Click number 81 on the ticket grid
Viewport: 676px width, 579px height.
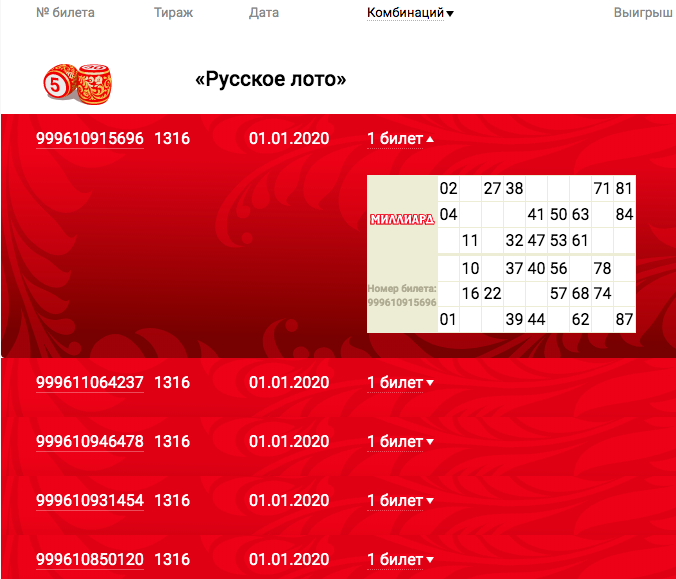pos(624,188)
